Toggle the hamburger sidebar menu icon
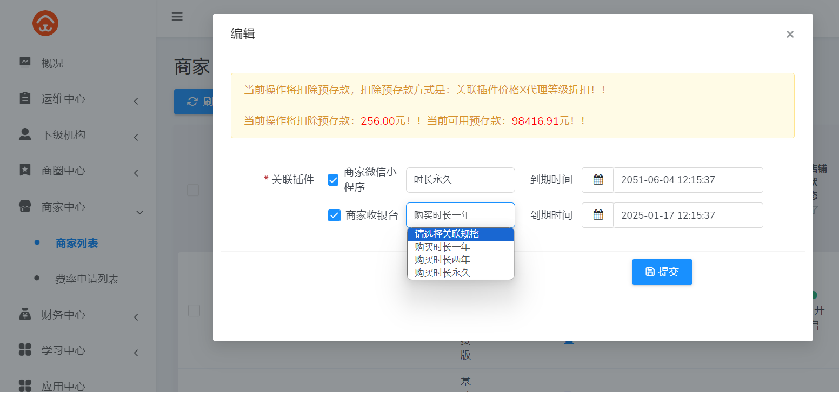839x393 pixels. tap(177, 17)
